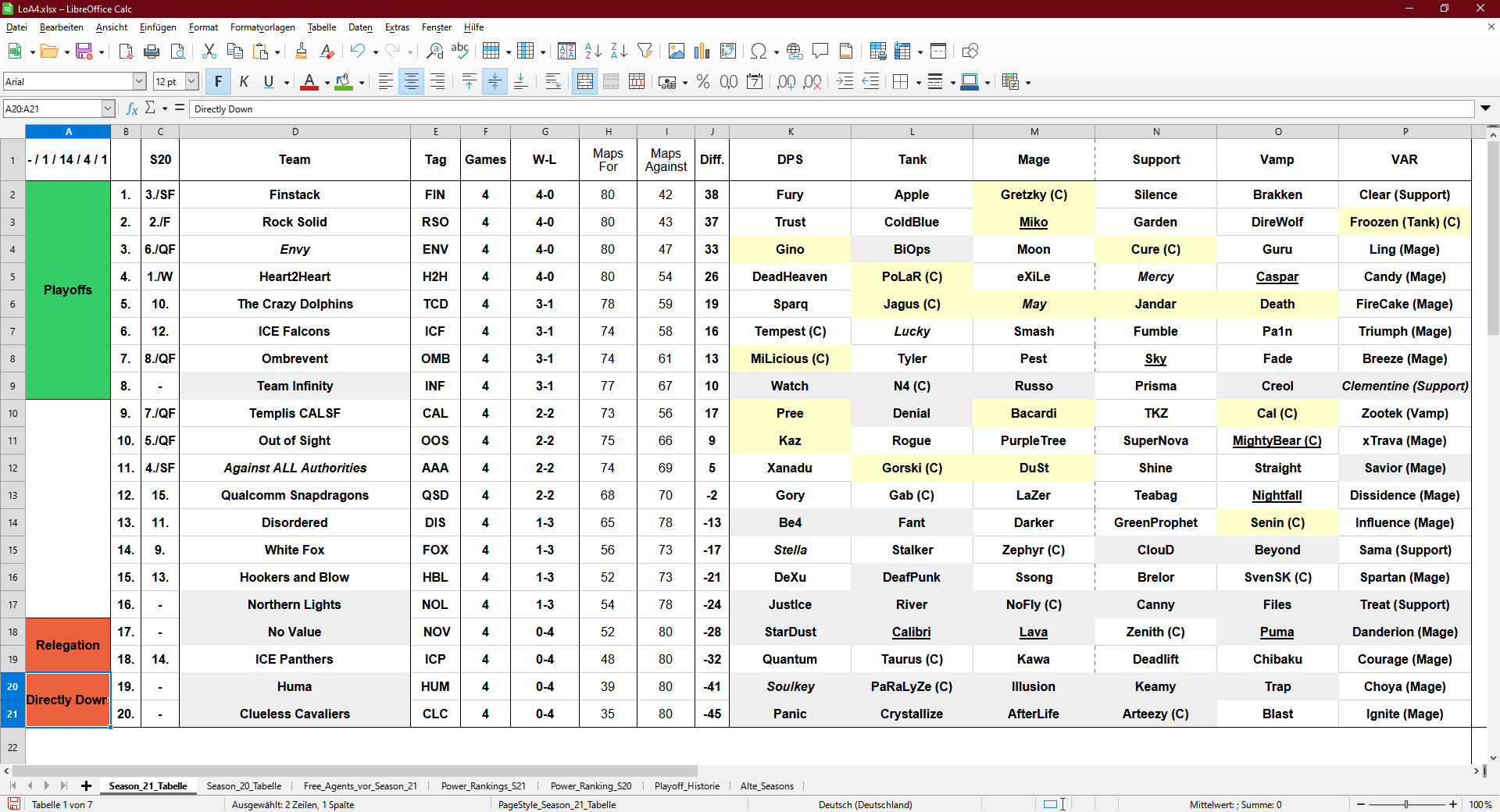Insert a comment

(x=820, y=52)
